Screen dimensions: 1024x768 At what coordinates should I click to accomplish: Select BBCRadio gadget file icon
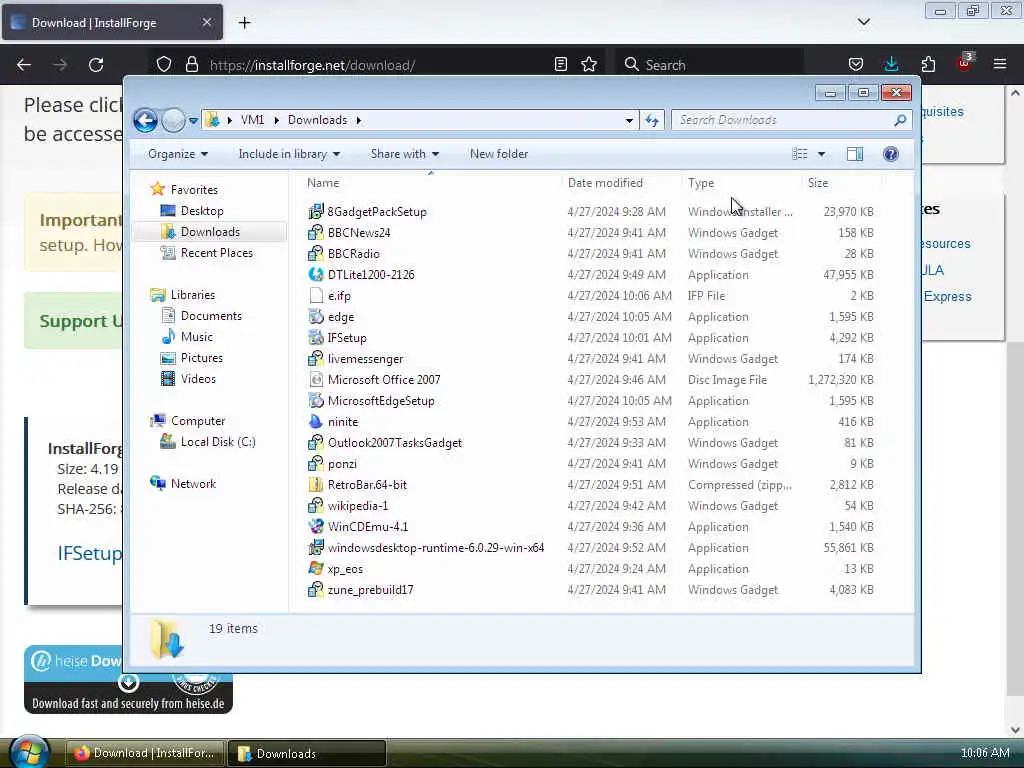[x=316, y=253]
